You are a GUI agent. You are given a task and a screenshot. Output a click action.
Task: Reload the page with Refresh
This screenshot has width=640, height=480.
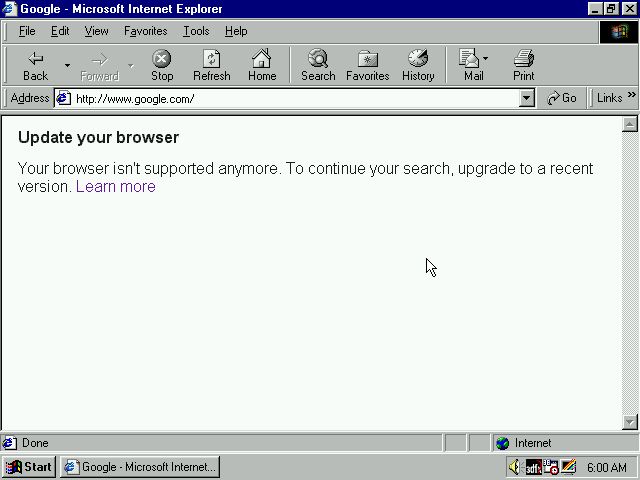coord(212,65)
